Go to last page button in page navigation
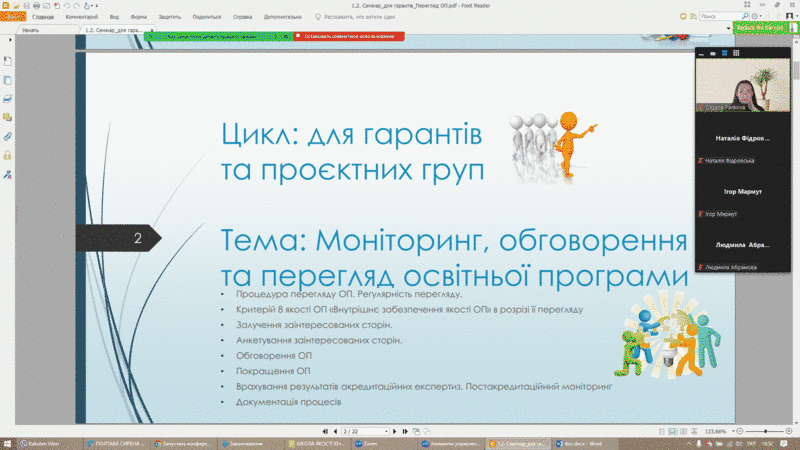 pos(405,432)
